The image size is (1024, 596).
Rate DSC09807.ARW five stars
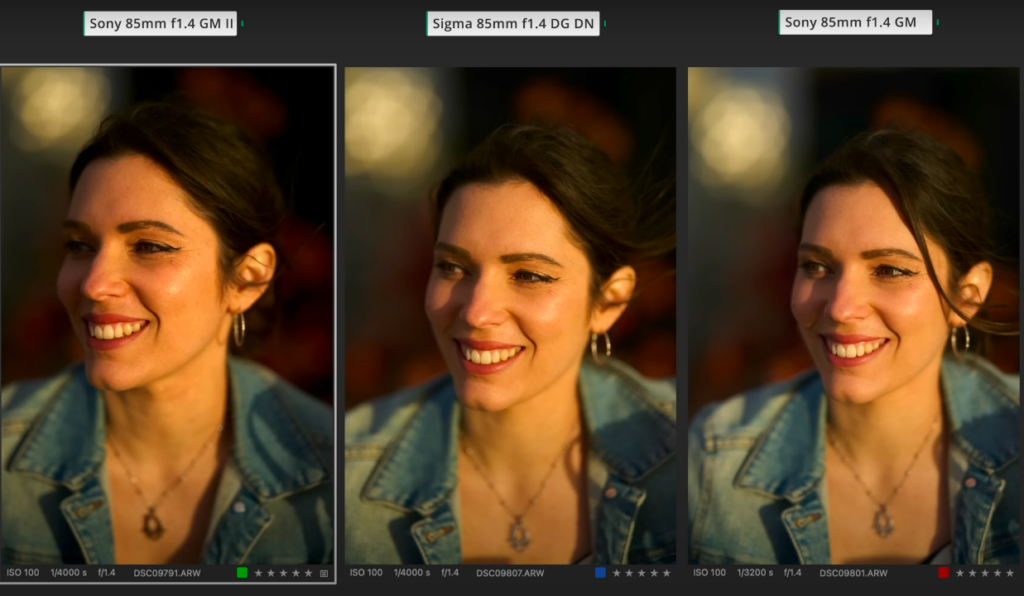point(667,573)
